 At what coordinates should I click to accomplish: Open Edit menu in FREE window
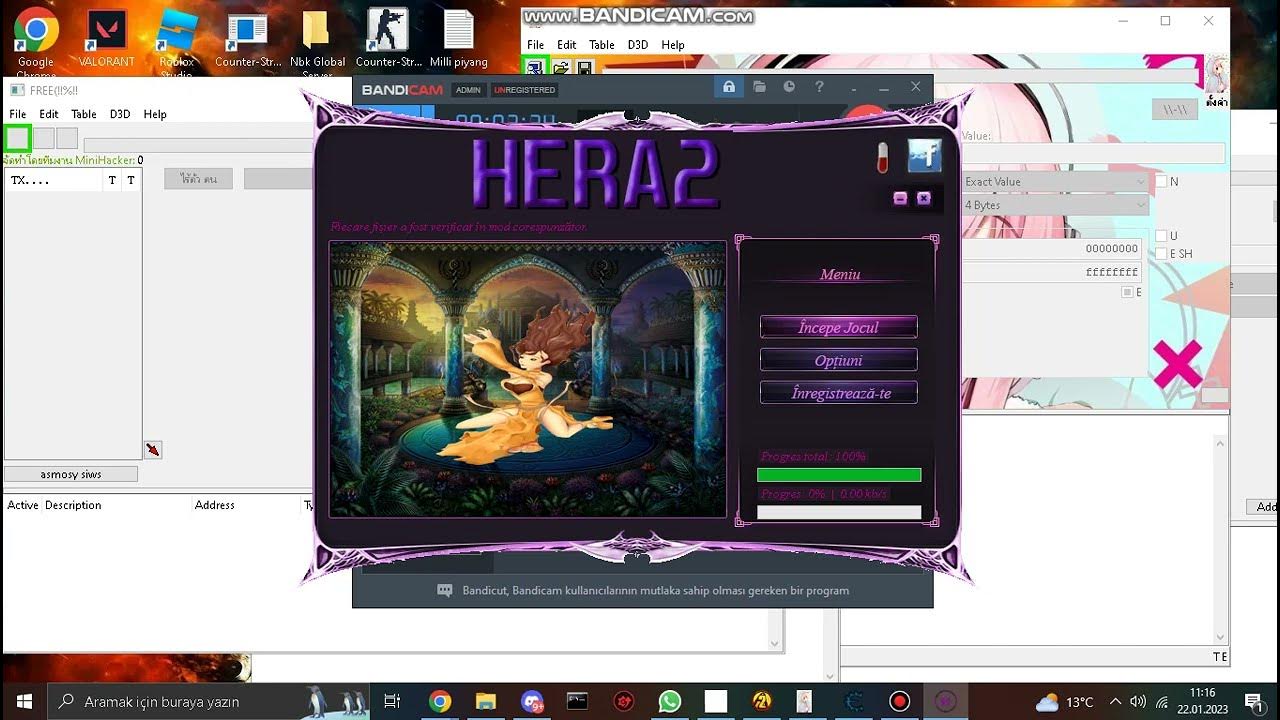(x=49, y=114)
